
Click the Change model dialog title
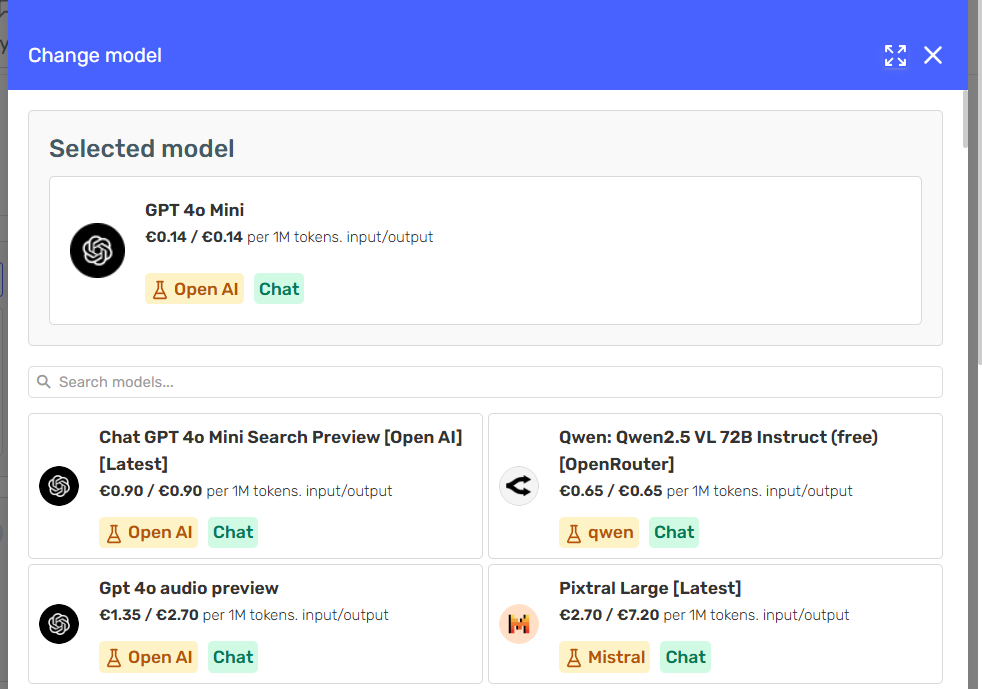click(x=95, y=55)
